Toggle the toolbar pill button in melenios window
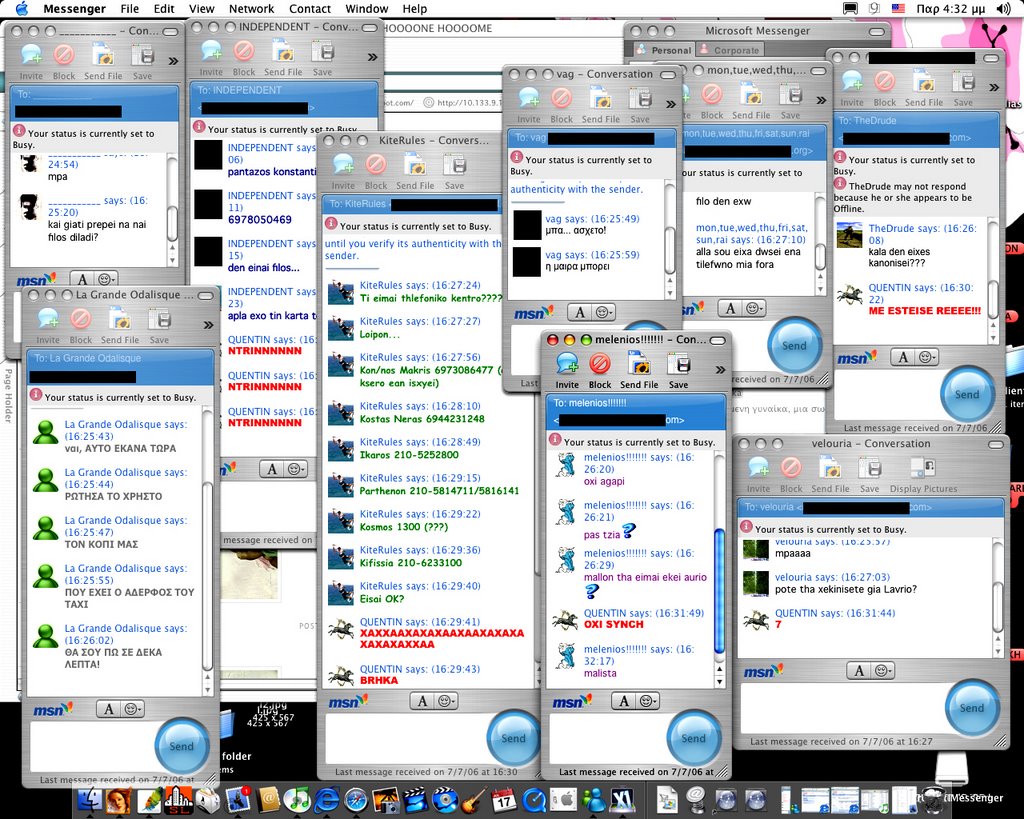1024x819 pixels. pos(717,340)
